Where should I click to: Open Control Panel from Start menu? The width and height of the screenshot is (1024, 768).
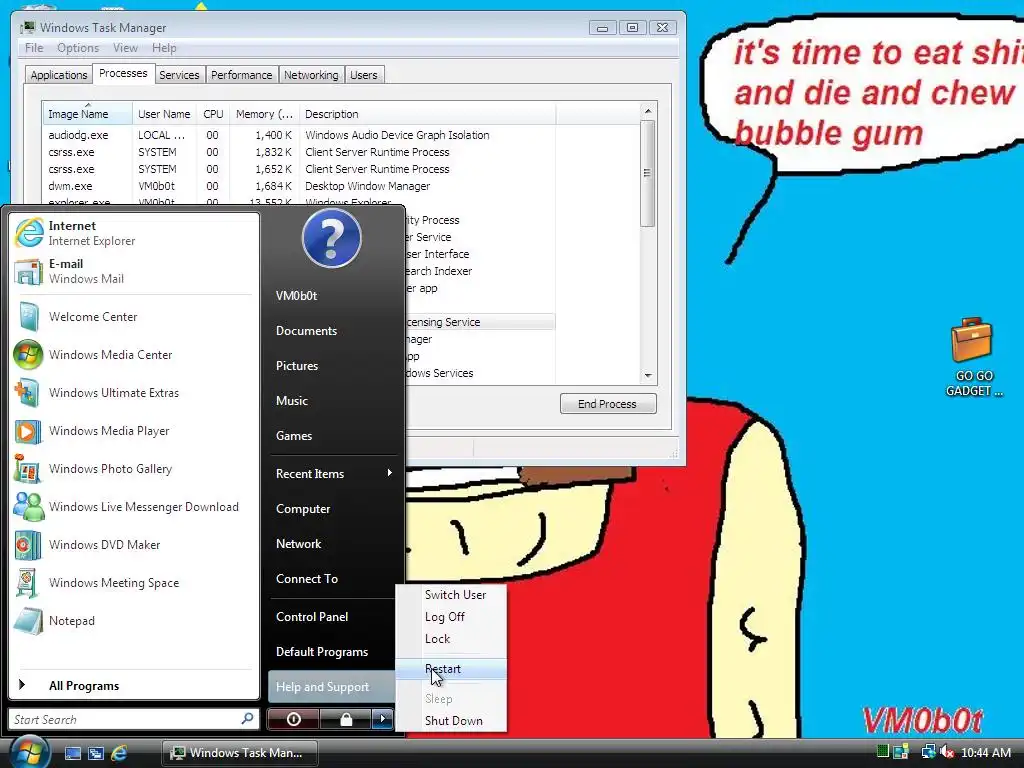[334, 616]
